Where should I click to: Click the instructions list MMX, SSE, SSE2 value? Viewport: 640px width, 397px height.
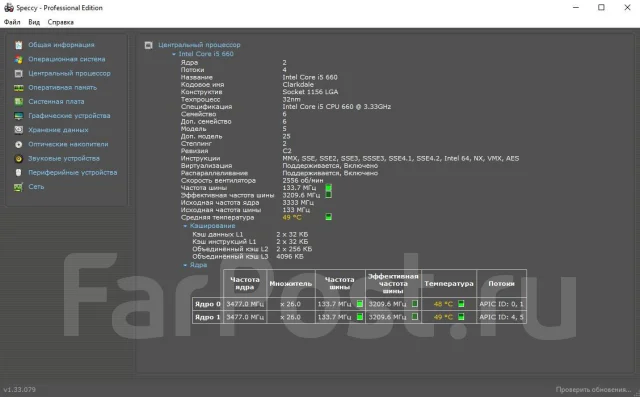(401, 158)
